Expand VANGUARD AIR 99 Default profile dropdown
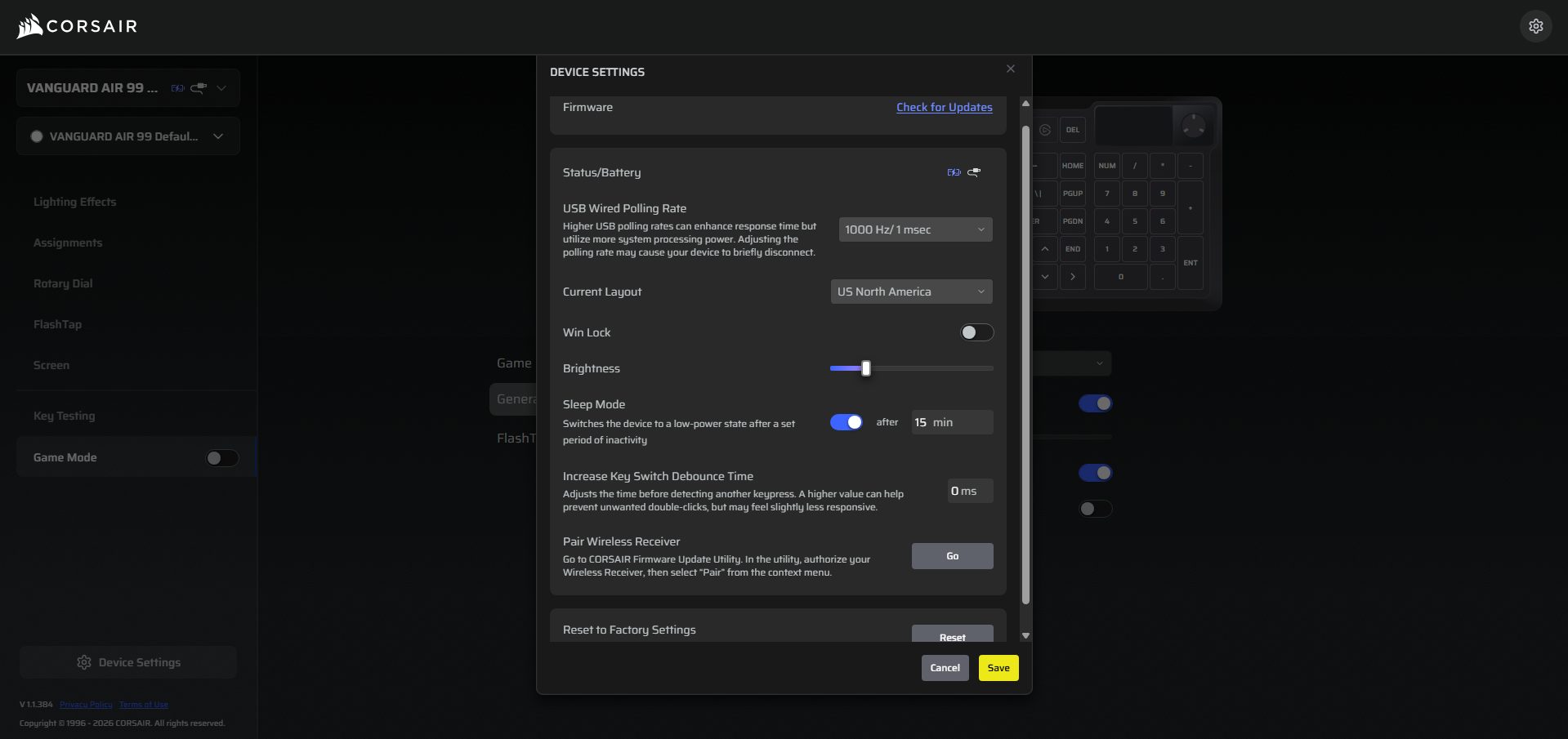This screenshot has height=739, width=1568. [x=128, y=136]
